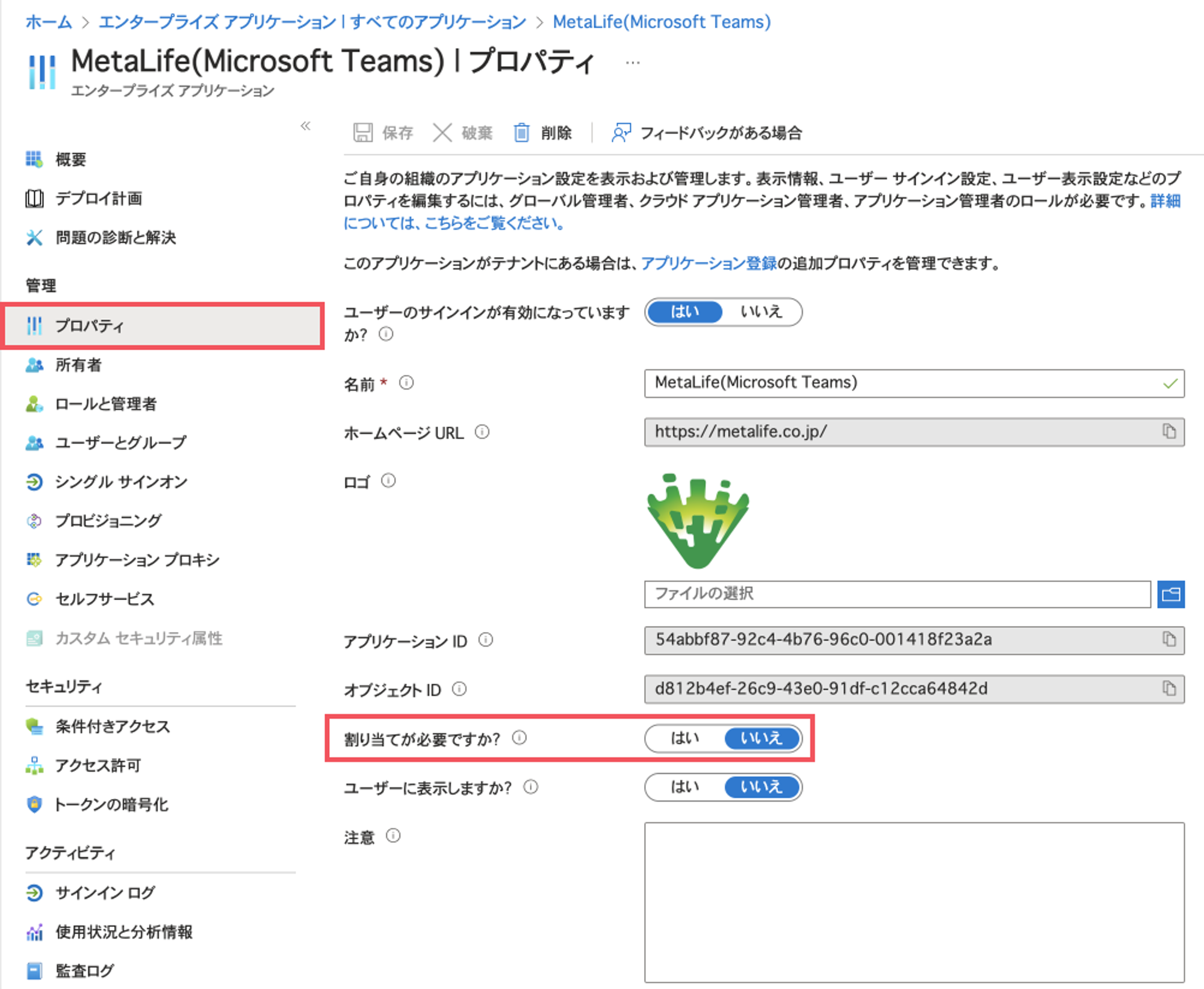
Task: Click info icon beside ユーザーに表示しますか
Action: pos(530,787)
